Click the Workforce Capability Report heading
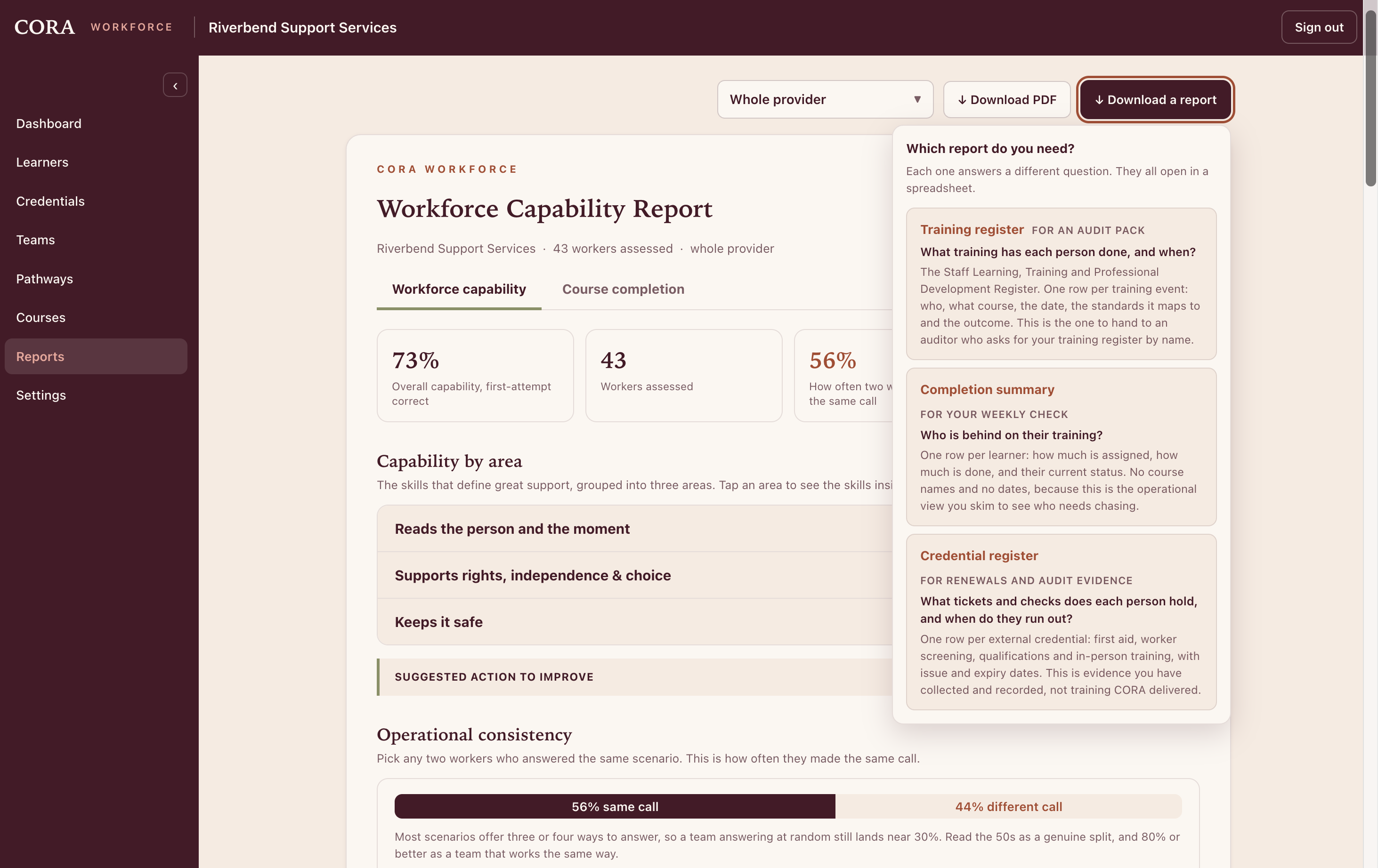 click(x=544, y=209)
